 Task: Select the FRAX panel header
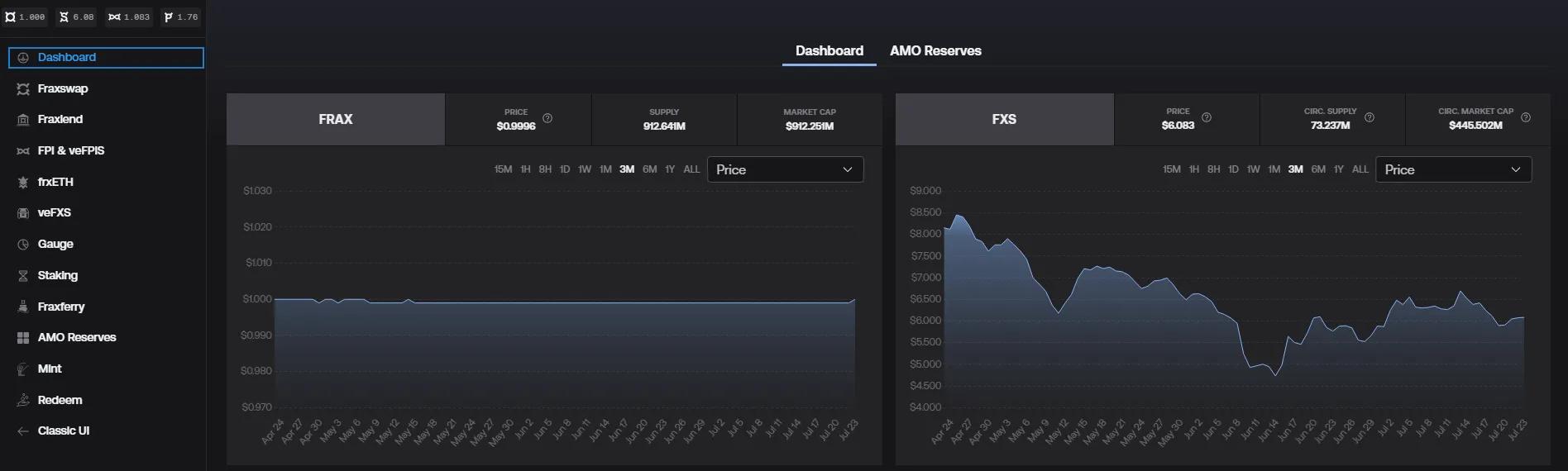(x=336, y=119)
